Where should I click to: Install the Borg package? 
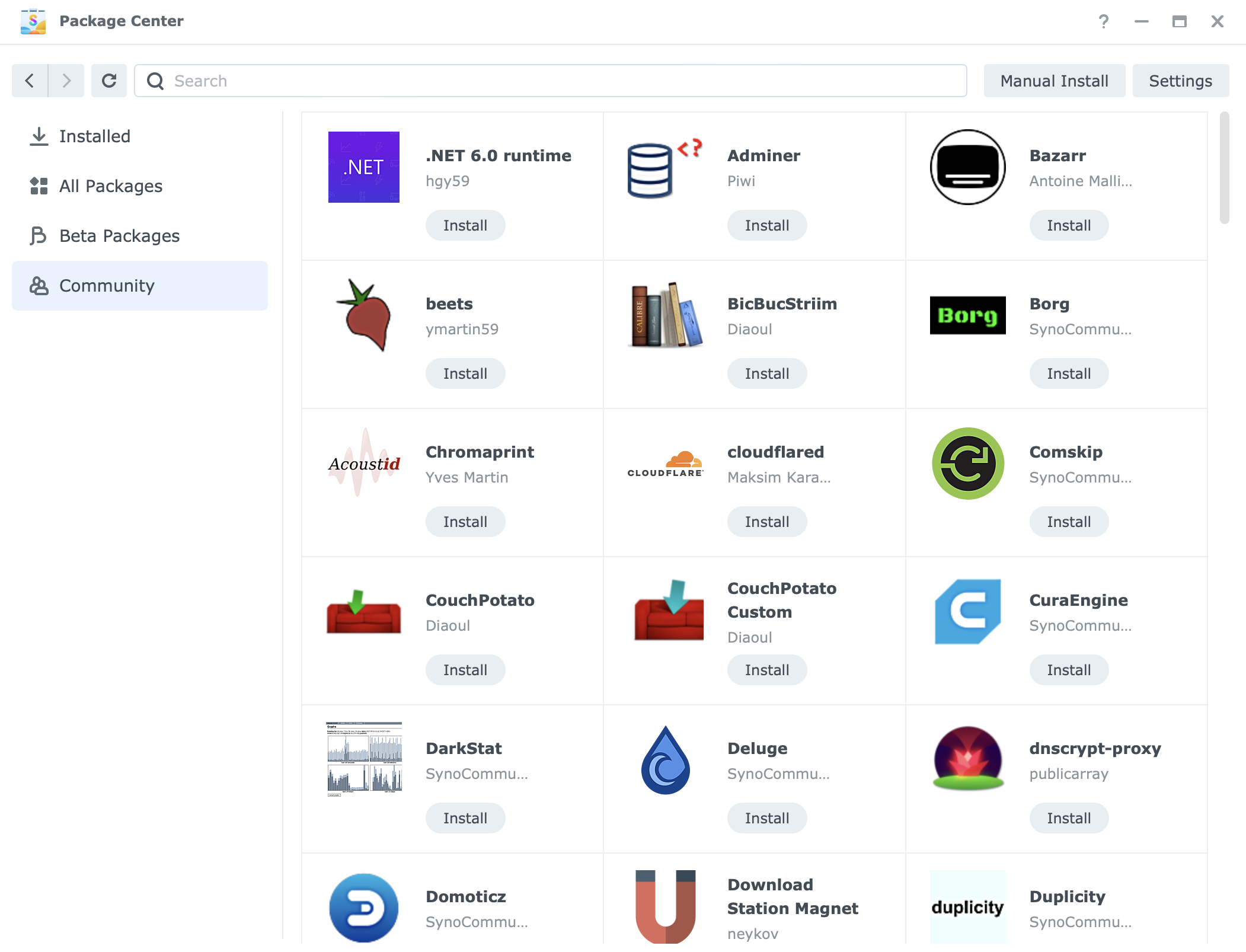(1069, 373)
